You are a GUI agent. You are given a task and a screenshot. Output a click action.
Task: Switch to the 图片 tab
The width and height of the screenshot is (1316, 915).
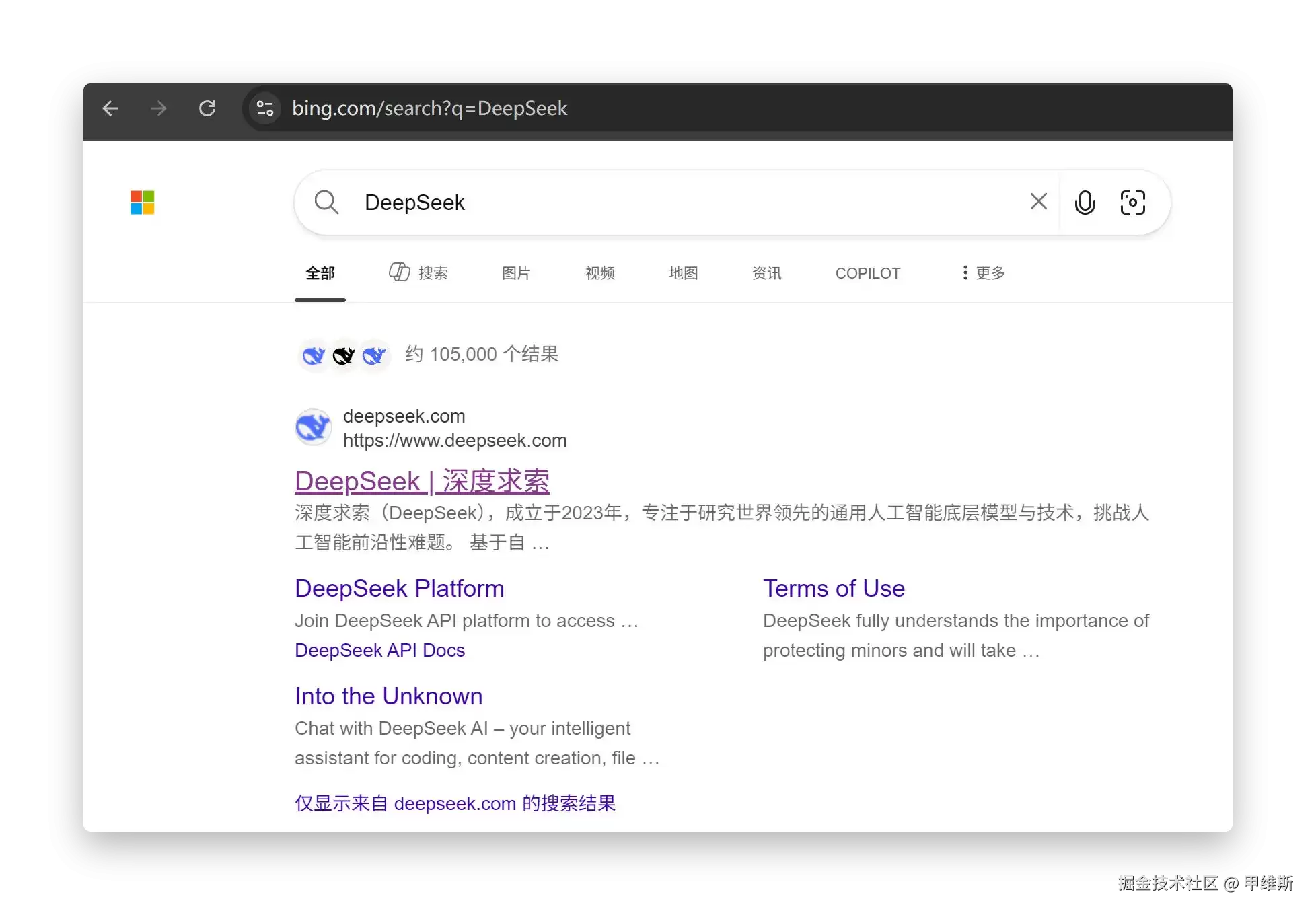point(516,273)
